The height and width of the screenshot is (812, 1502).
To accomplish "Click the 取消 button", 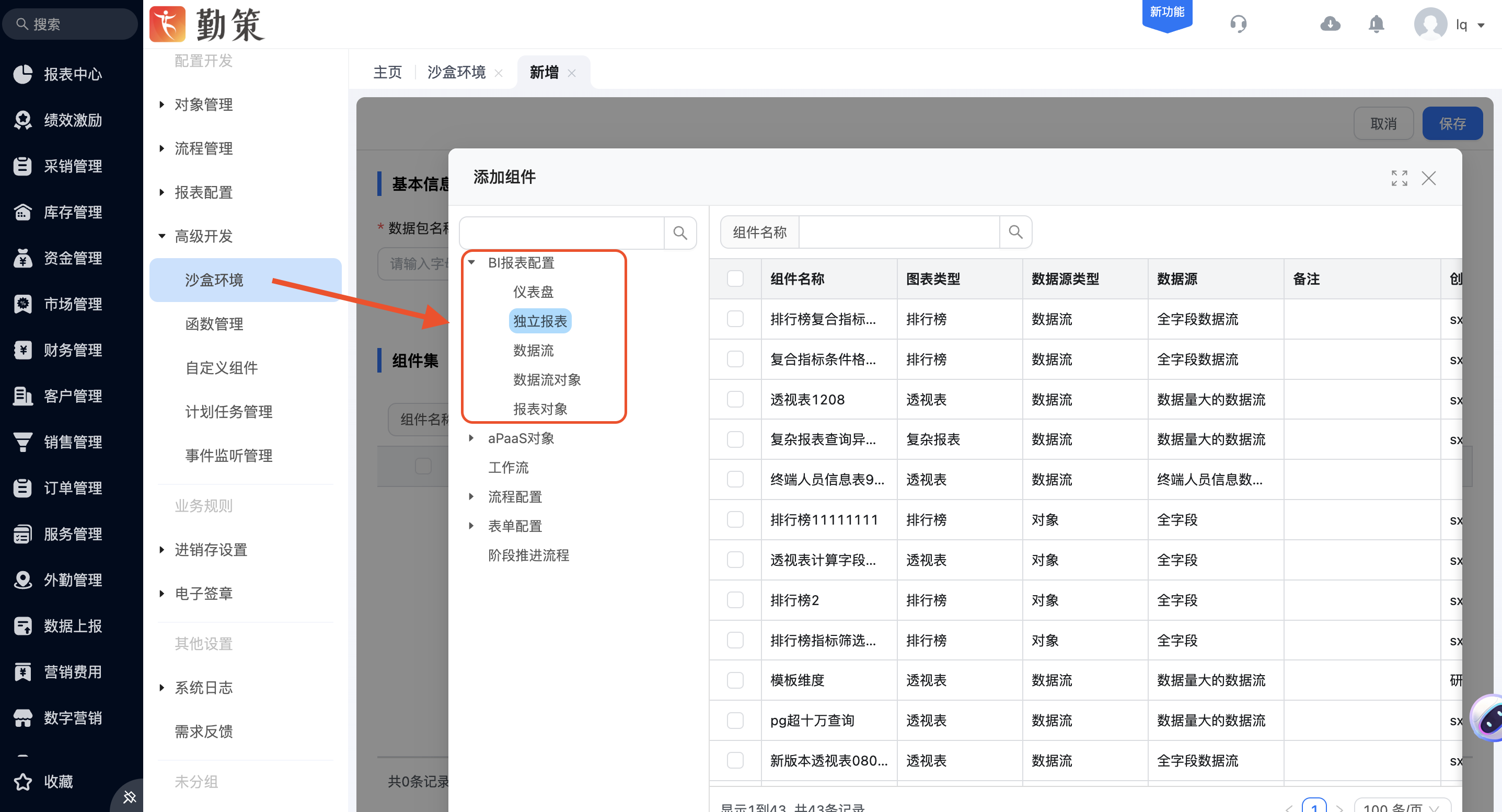I will tap(1383, 124).
